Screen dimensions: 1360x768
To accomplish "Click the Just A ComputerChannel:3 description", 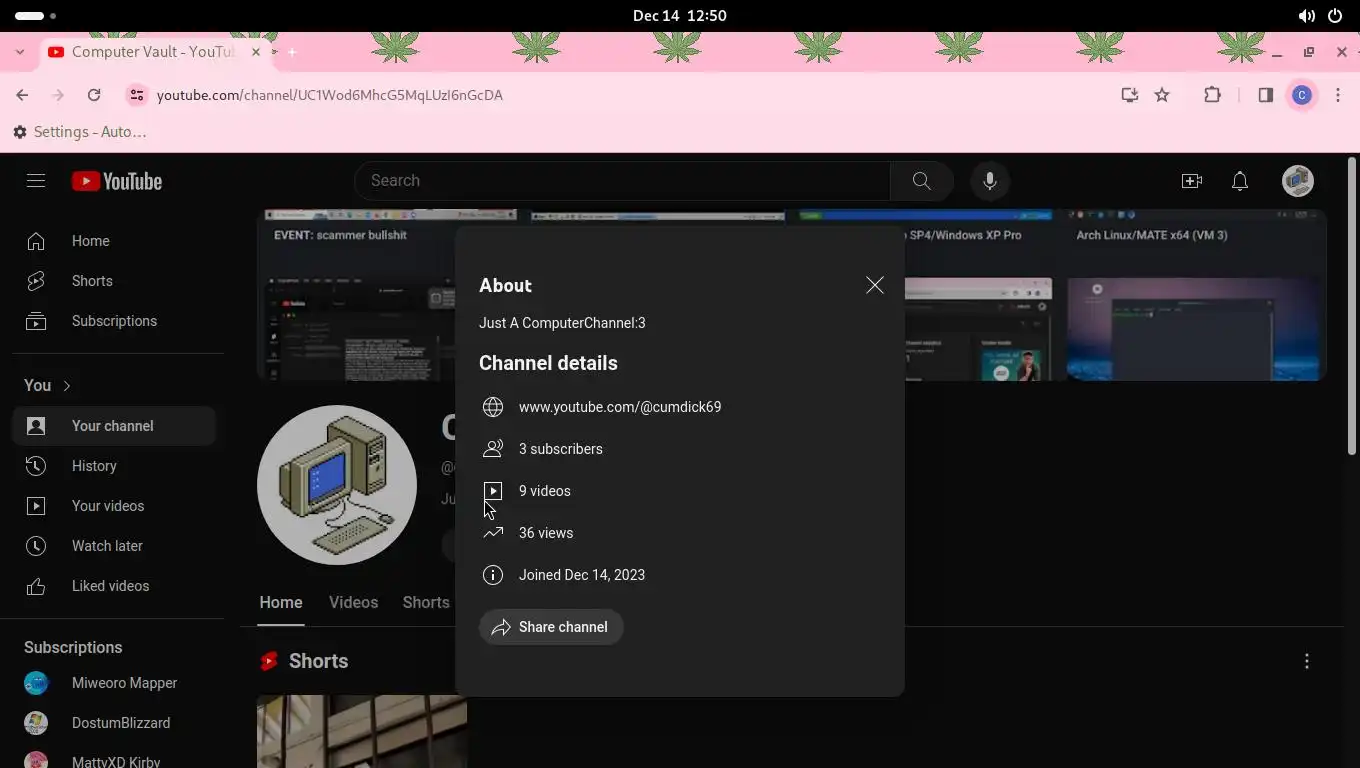I will tap(562, 323).
